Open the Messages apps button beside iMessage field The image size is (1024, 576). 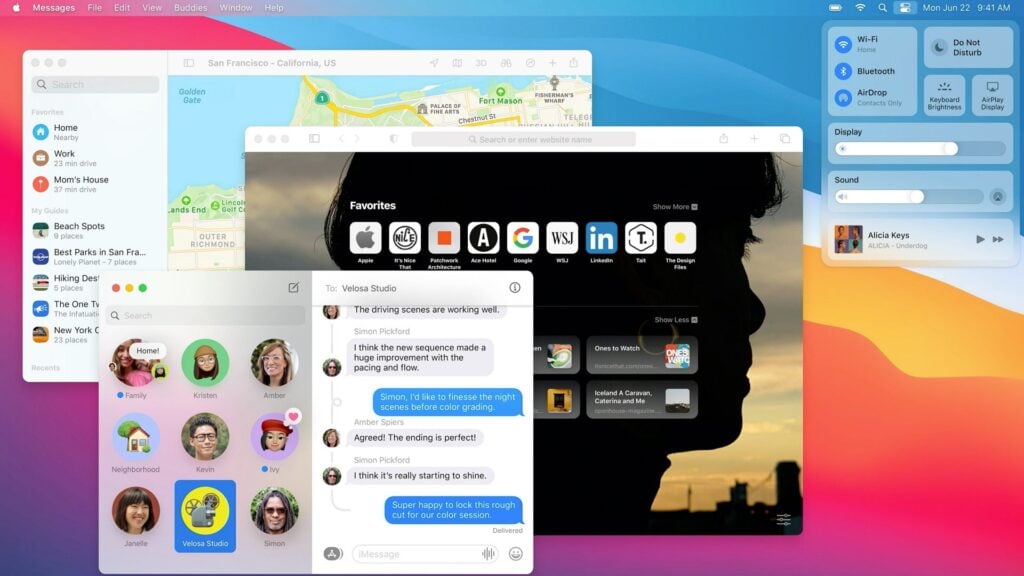[333, 553]
